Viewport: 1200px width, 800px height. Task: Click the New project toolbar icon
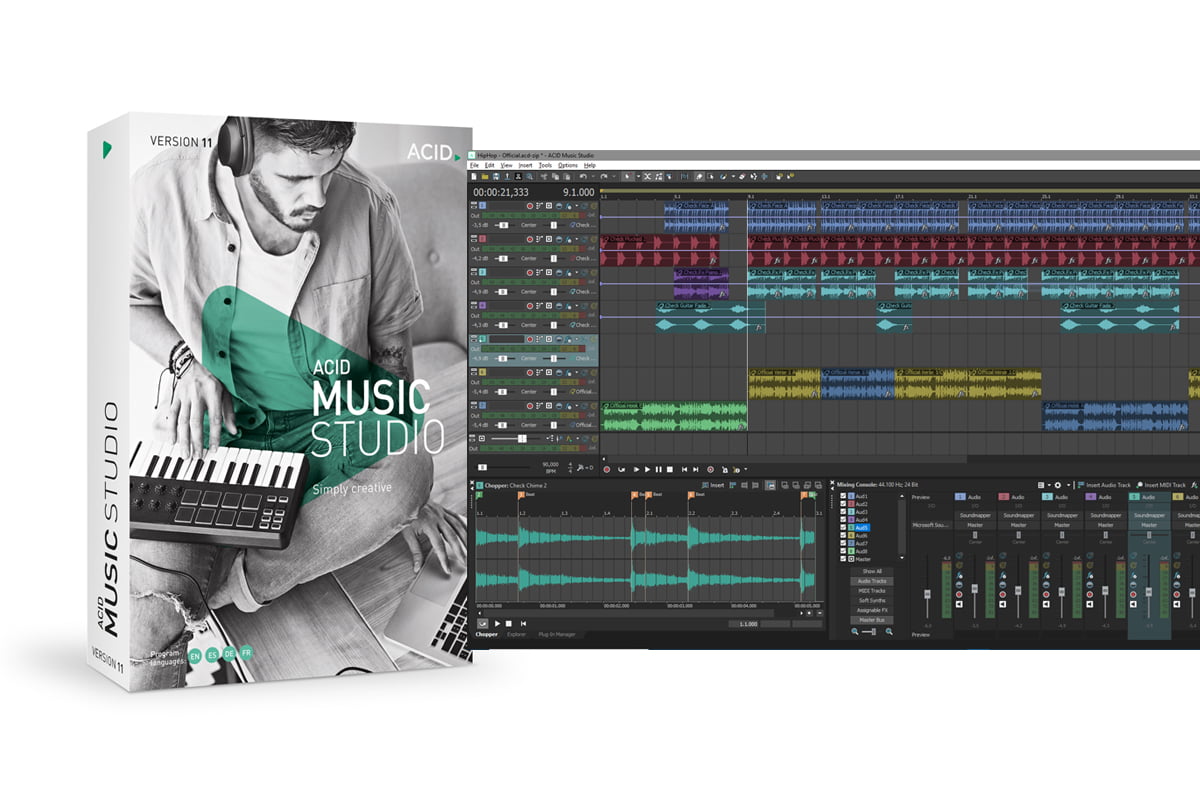[x=474, y=176]
